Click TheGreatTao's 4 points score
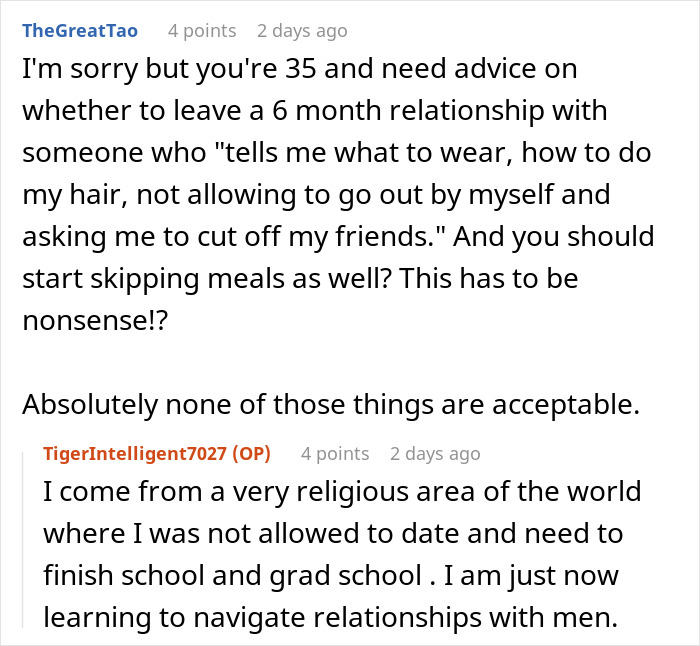Viewport: 700px width, 646px height. coord(201,30)
